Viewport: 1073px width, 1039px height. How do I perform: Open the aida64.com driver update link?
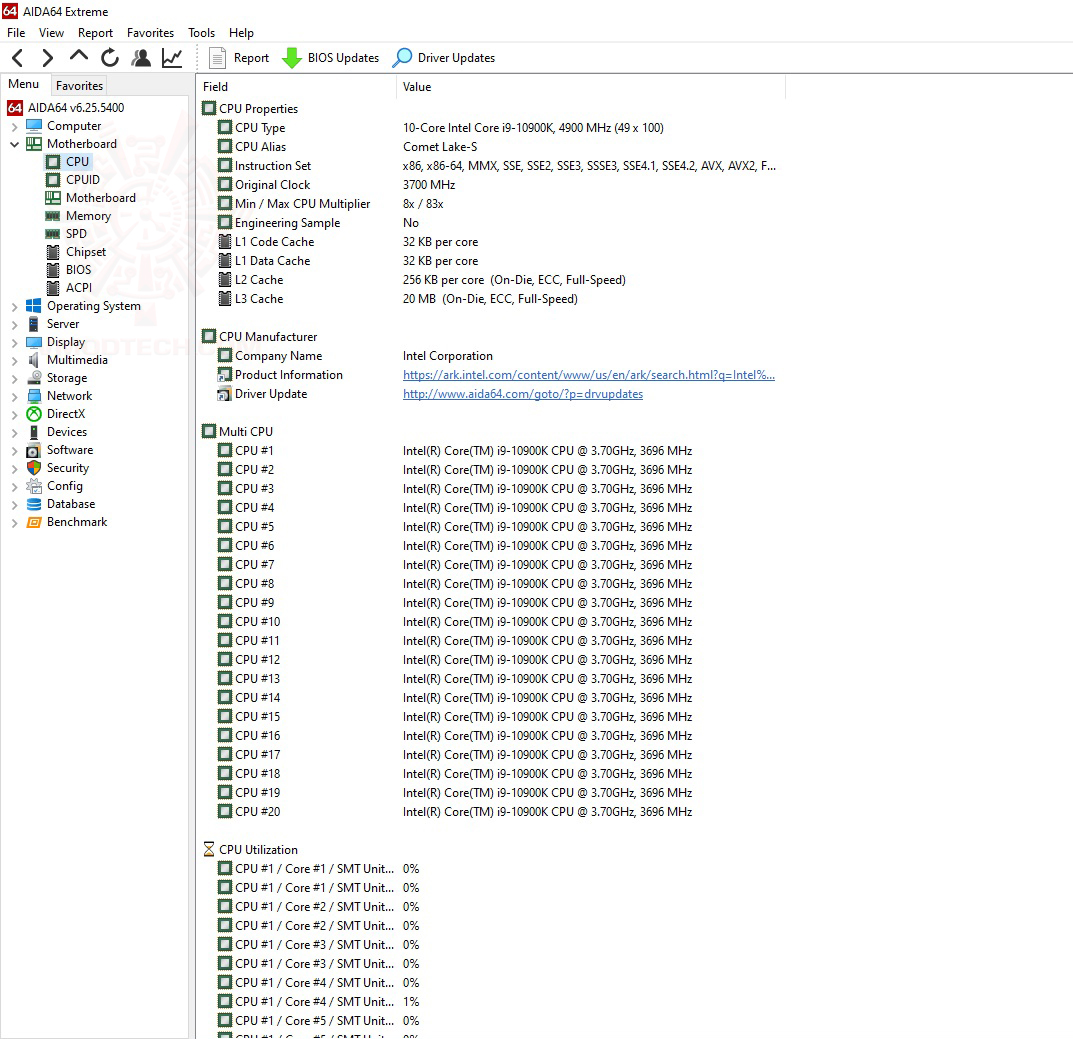pos(523,394)
